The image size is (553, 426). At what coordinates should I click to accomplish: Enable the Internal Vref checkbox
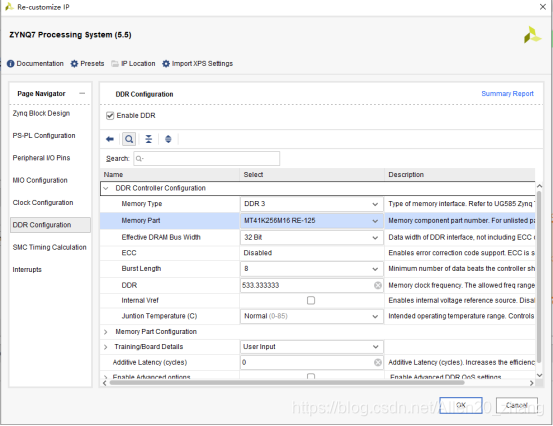[x=311, y=300]
